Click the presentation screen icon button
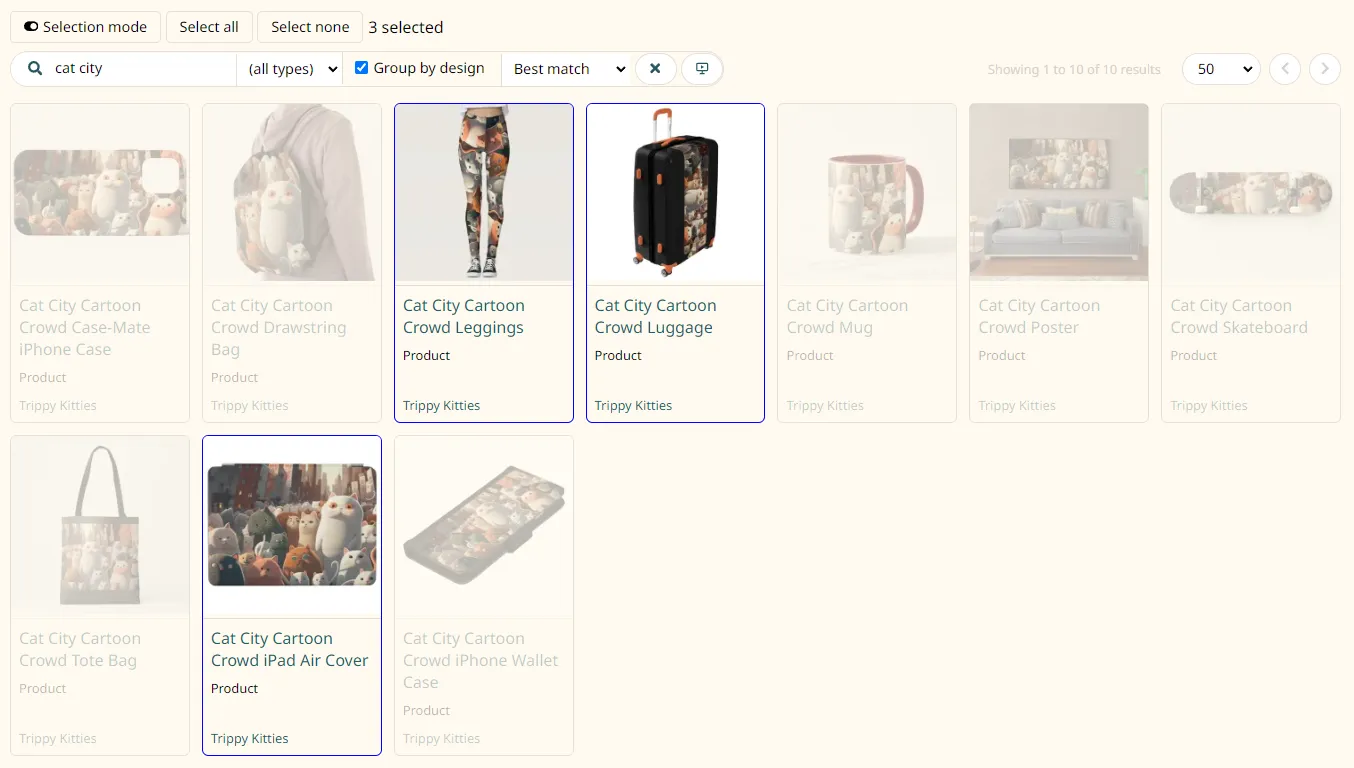Screen dimensions: 1354x768 pos(702,69)
